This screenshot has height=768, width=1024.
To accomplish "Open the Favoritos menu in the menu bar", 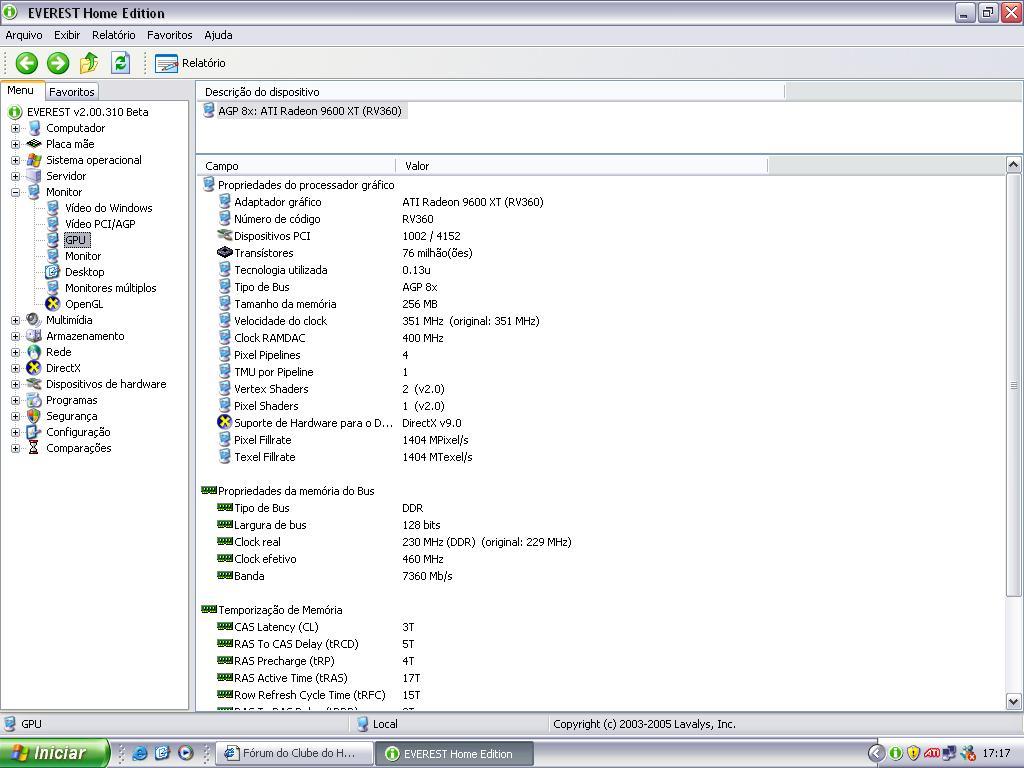I will point(170,35).
